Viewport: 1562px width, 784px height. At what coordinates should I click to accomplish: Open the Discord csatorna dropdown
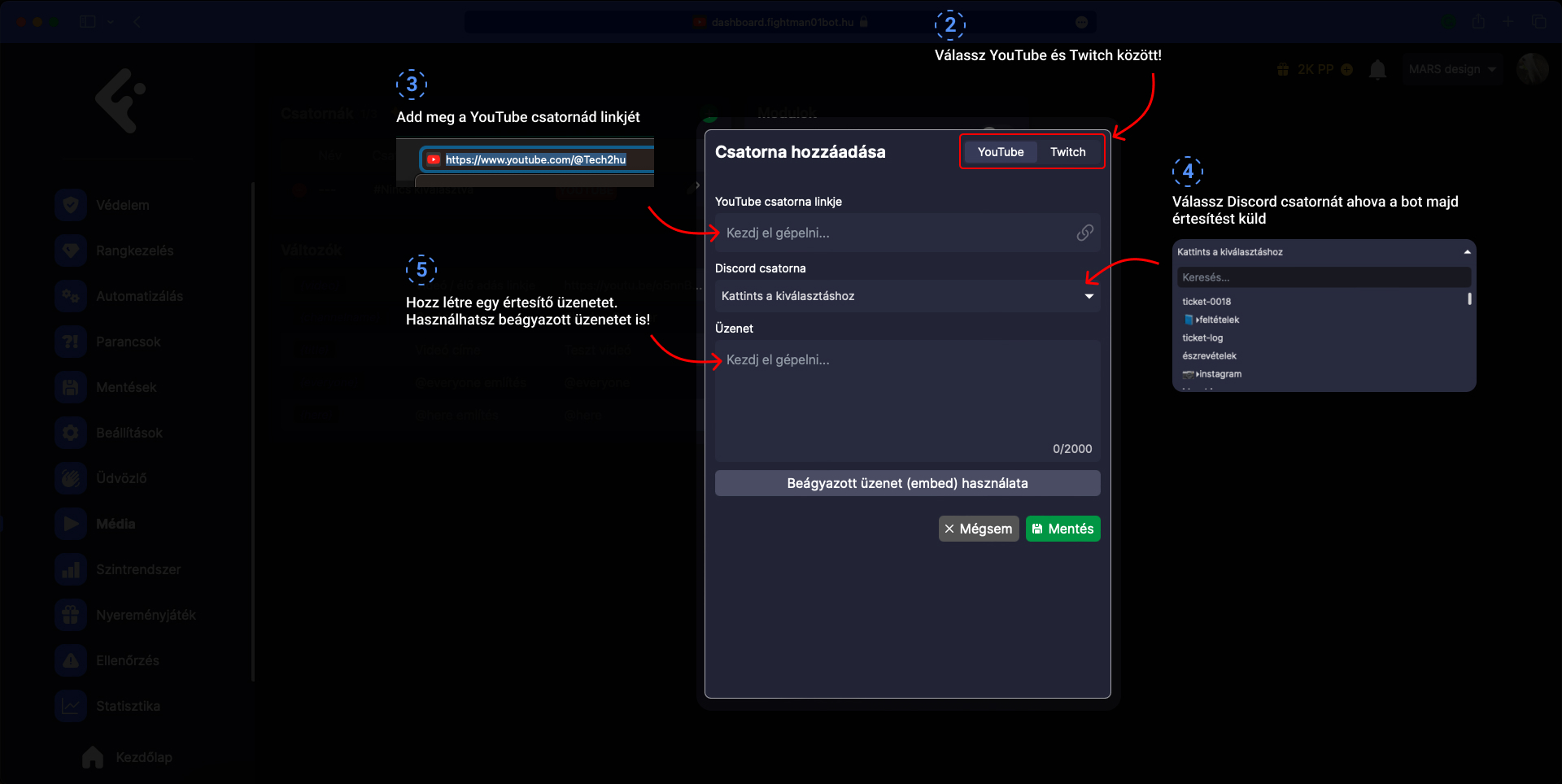907,296
